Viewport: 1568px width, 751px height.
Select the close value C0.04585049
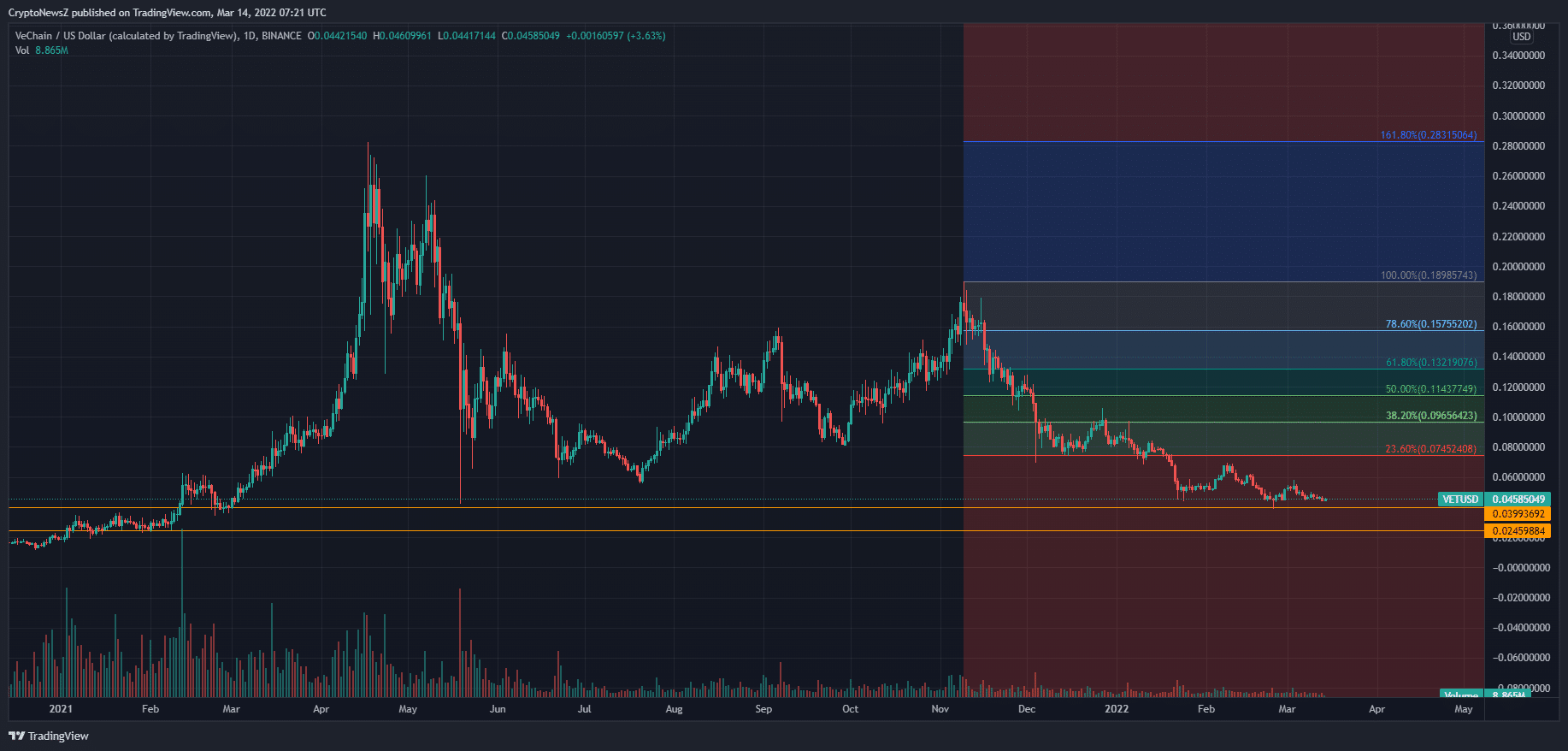pos(531,36)
